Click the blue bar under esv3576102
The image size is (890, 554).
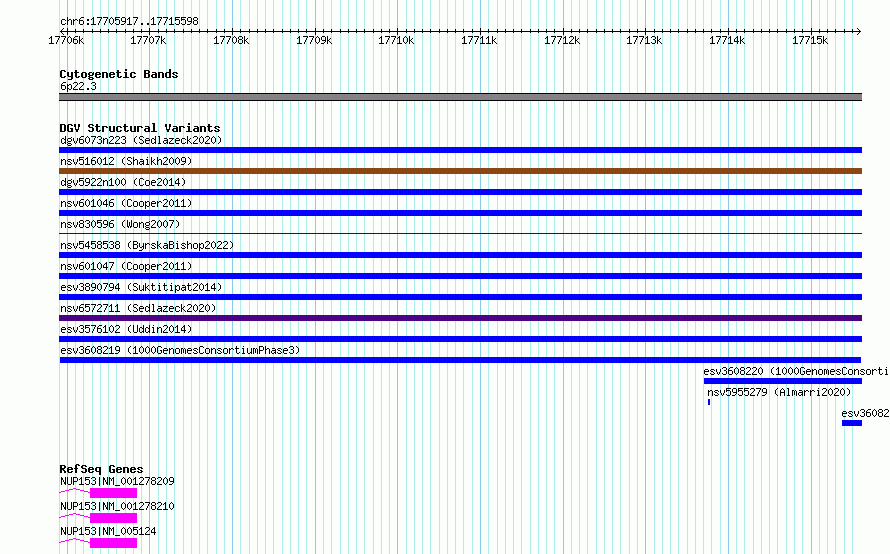click(x=460, y=339)
